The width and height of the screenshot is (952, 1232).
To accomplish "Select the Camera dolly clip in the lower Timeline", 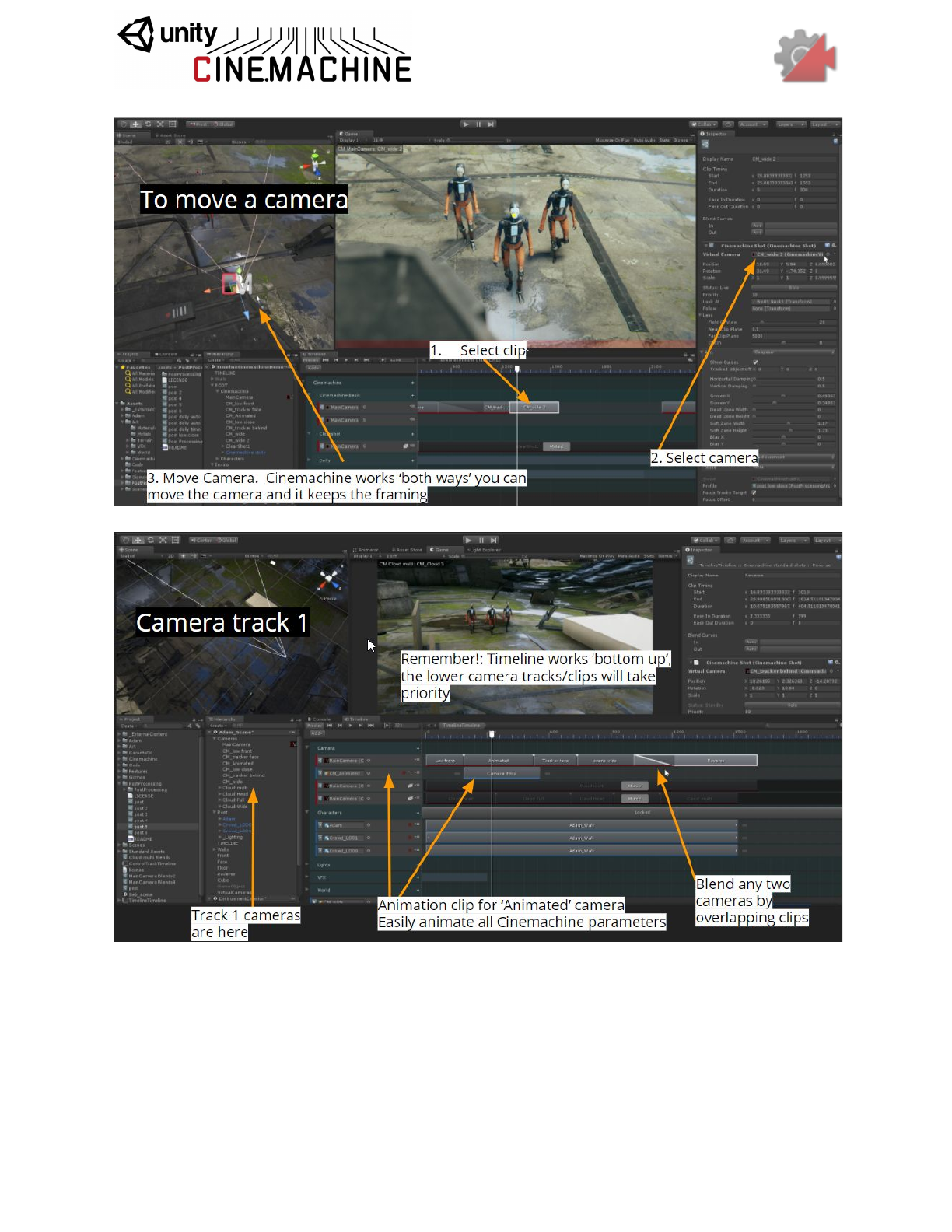I will (x=502, y=774).
